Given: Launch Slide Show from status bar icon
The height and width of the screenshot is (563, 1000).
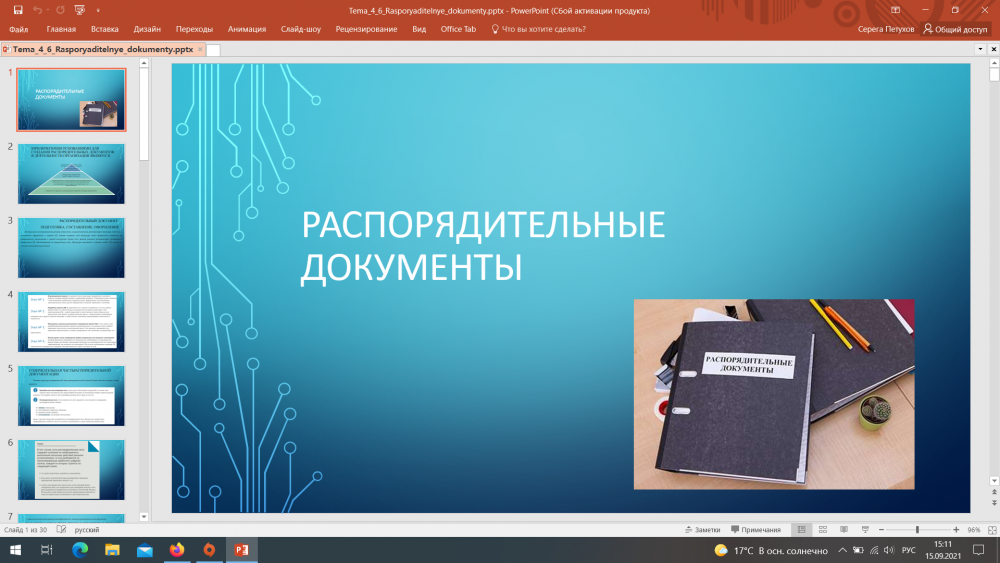Looking at the screenshot, I should coord(862,529).
